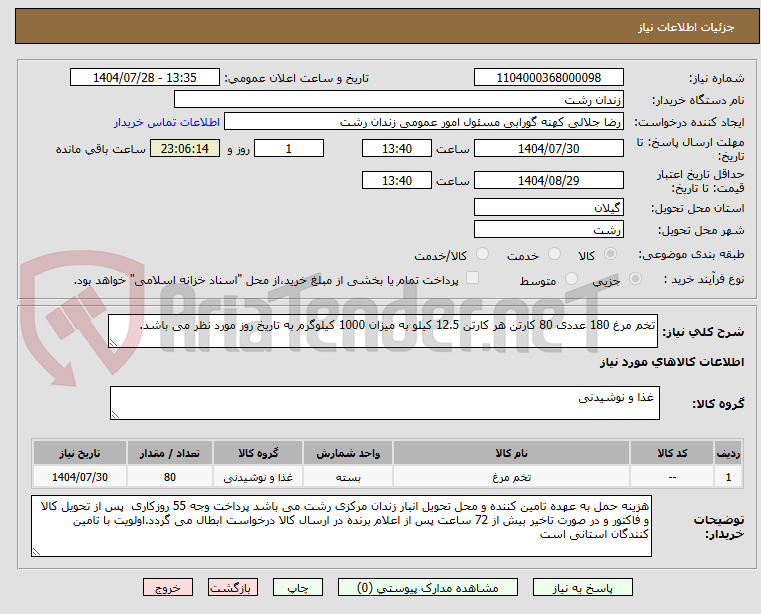The width and height of the screenshot is (761, 614).
Task: Click the resize grip of توضیحات خریدار box
Action: (x=36, y=551)
